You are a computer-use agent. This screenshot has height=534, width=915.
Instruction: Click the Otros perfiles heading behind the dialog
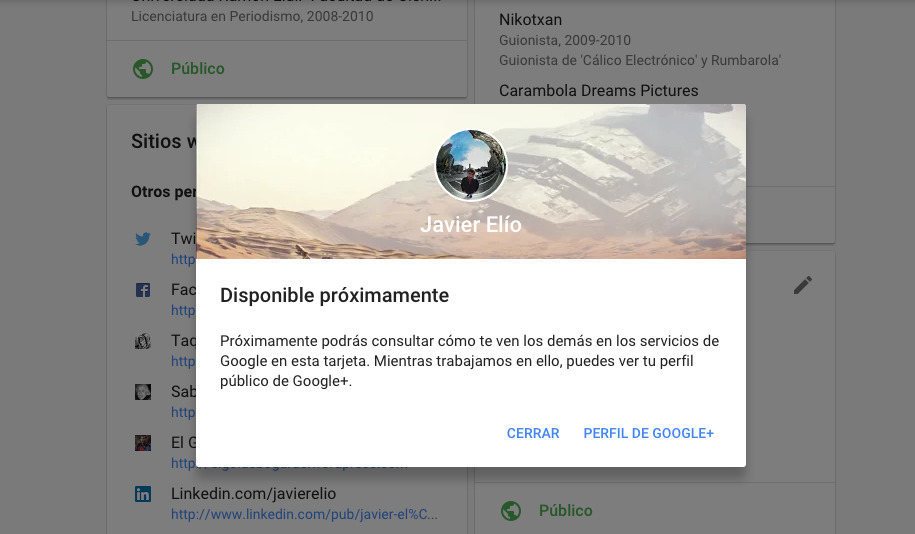[164, 191]
